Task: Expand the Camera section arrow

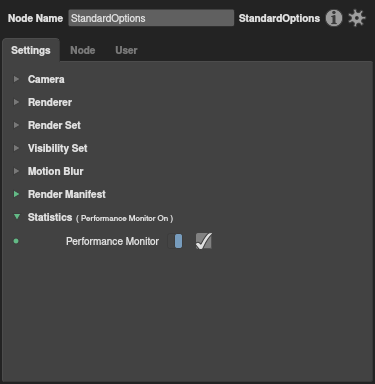Action: point(16,79)
